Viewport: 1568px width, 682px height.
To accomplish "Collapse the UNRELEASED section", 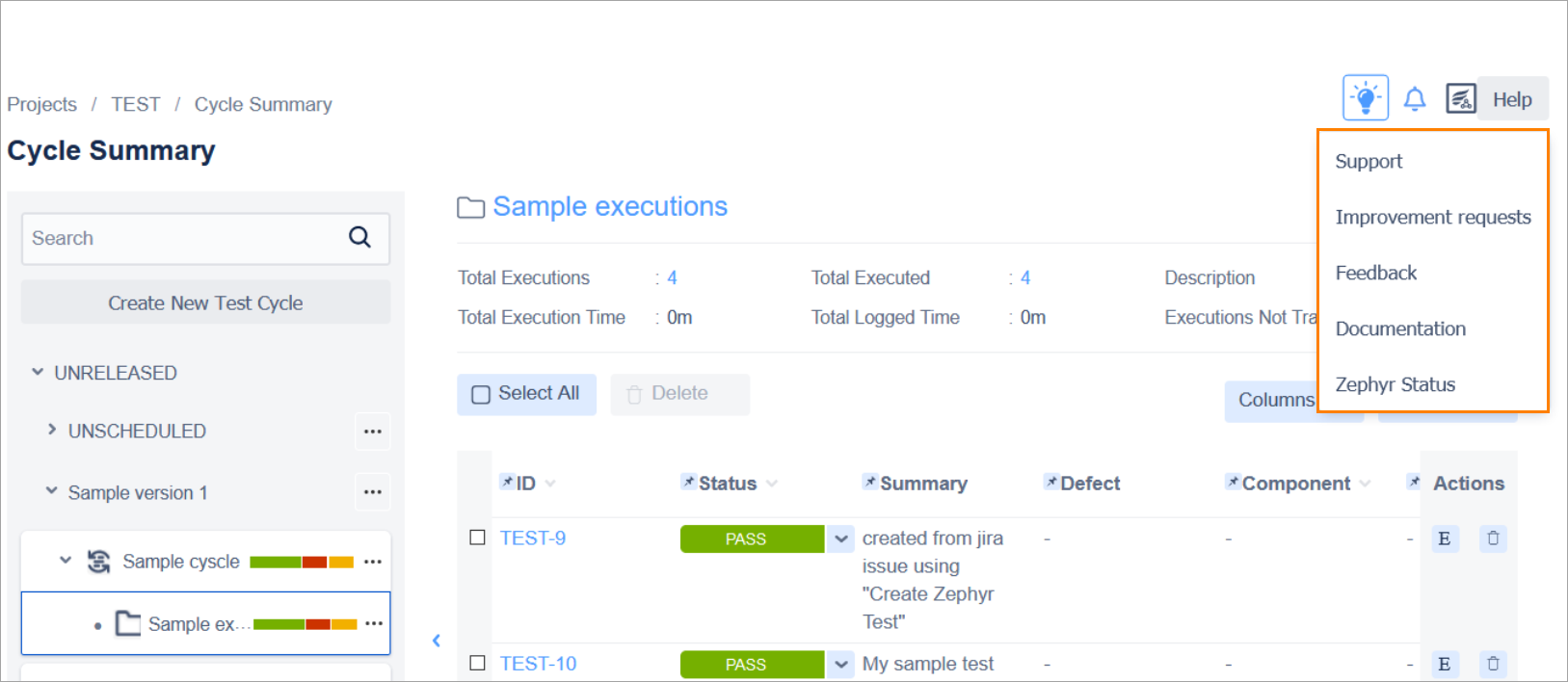I will coord(38,372).
